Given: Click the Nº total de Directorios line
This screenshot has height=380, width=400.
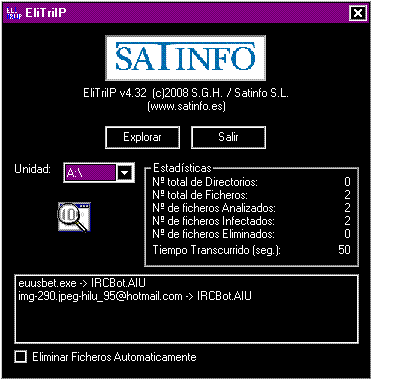Looking at the screenshot, I should tap(251, 182).
